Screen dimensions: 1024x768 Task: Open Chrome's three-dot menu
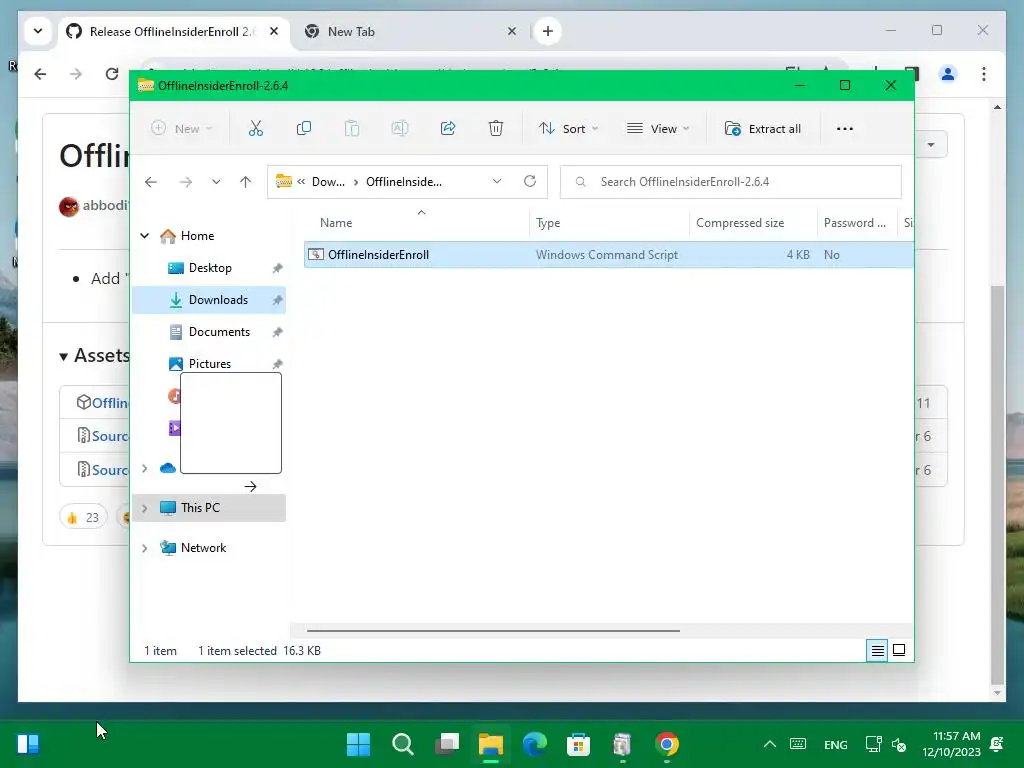(984, 74)
